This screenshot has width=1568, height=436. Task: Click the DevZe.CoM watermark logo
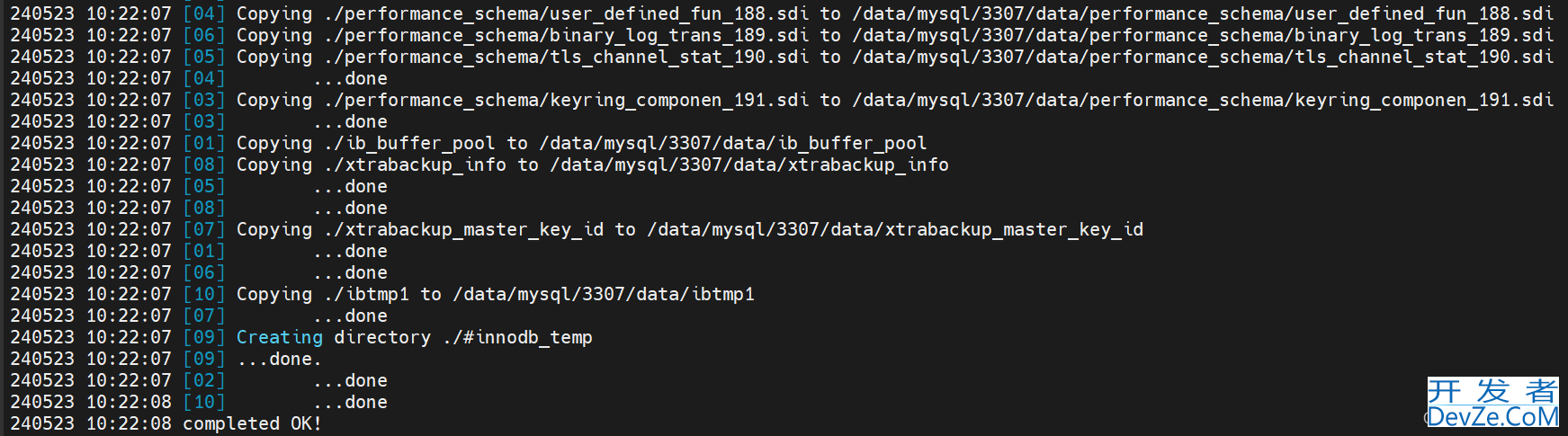tap(1492, 402)
